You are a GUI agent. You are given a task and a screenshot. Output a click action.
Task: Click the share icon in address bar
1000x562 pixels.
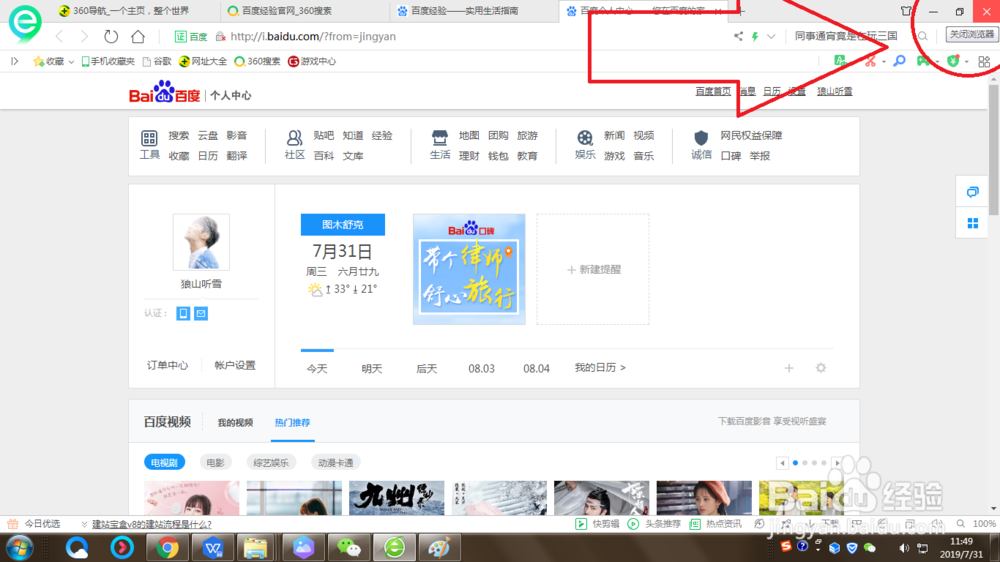tap(738, 36)
